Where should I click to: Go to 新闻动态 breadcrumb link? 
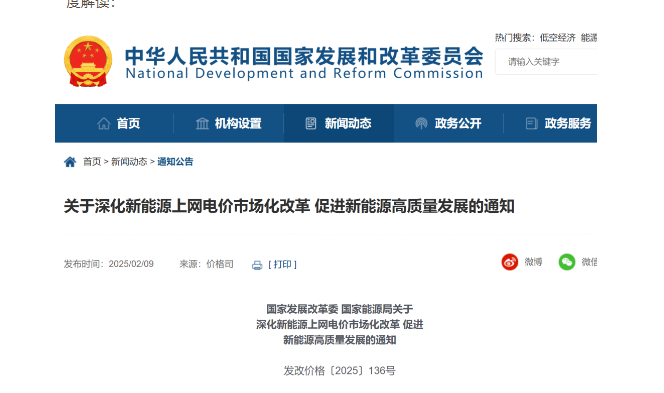coord(129,162)
